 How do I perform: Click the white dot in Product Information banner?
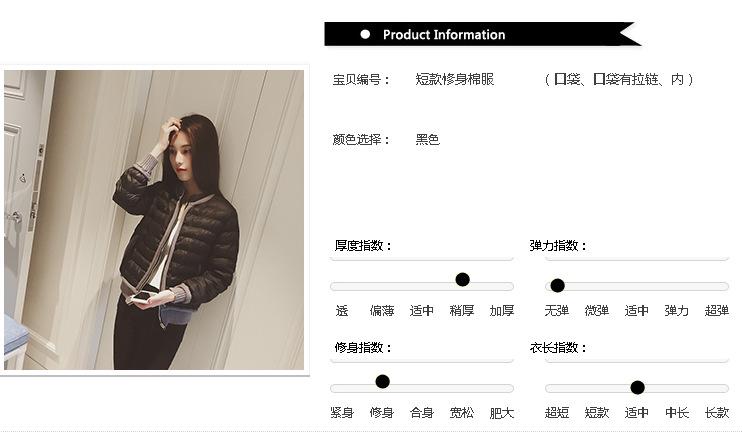(365, 34)
